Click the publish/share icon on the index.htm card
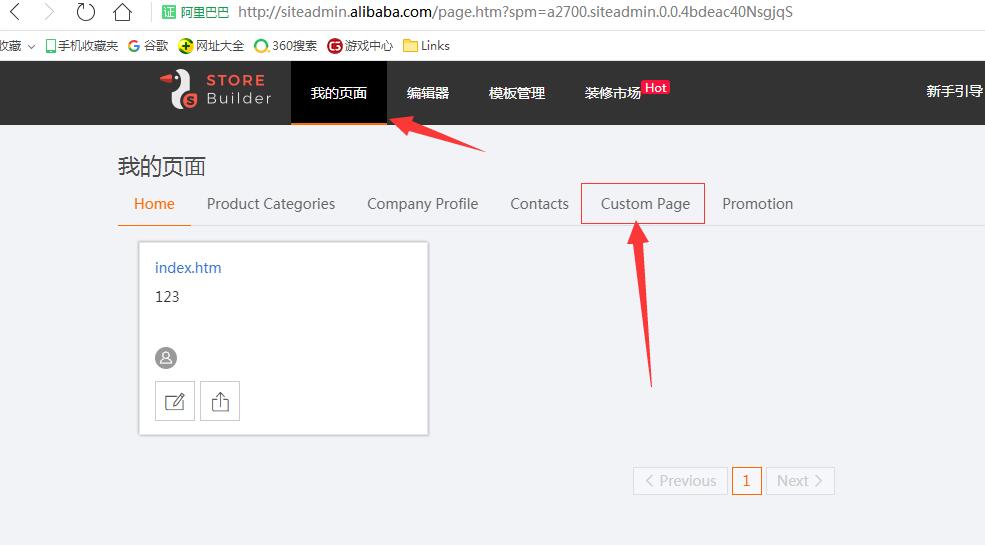This screenshot has width=985, height=545. tap(220, 401)
